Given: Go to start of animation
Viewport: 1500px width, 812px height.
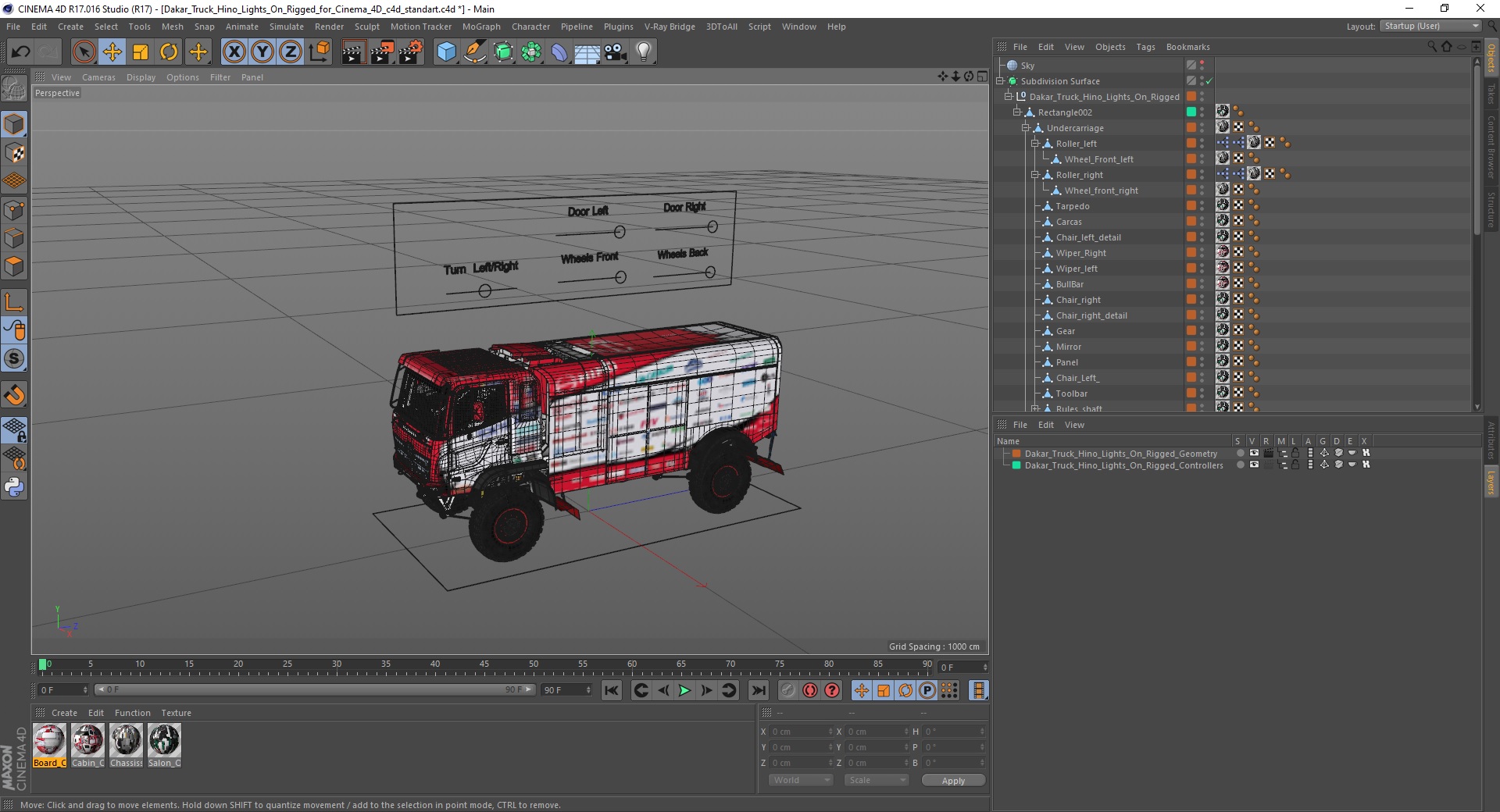Looking at the screenshot, I should coord(612,690).
